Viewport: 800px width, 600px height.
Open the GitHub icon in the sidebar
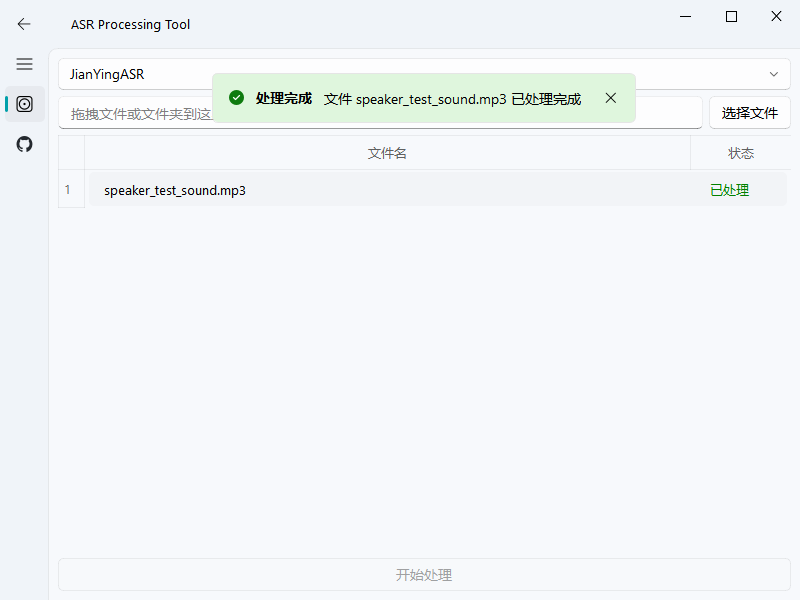pos(24,143)
